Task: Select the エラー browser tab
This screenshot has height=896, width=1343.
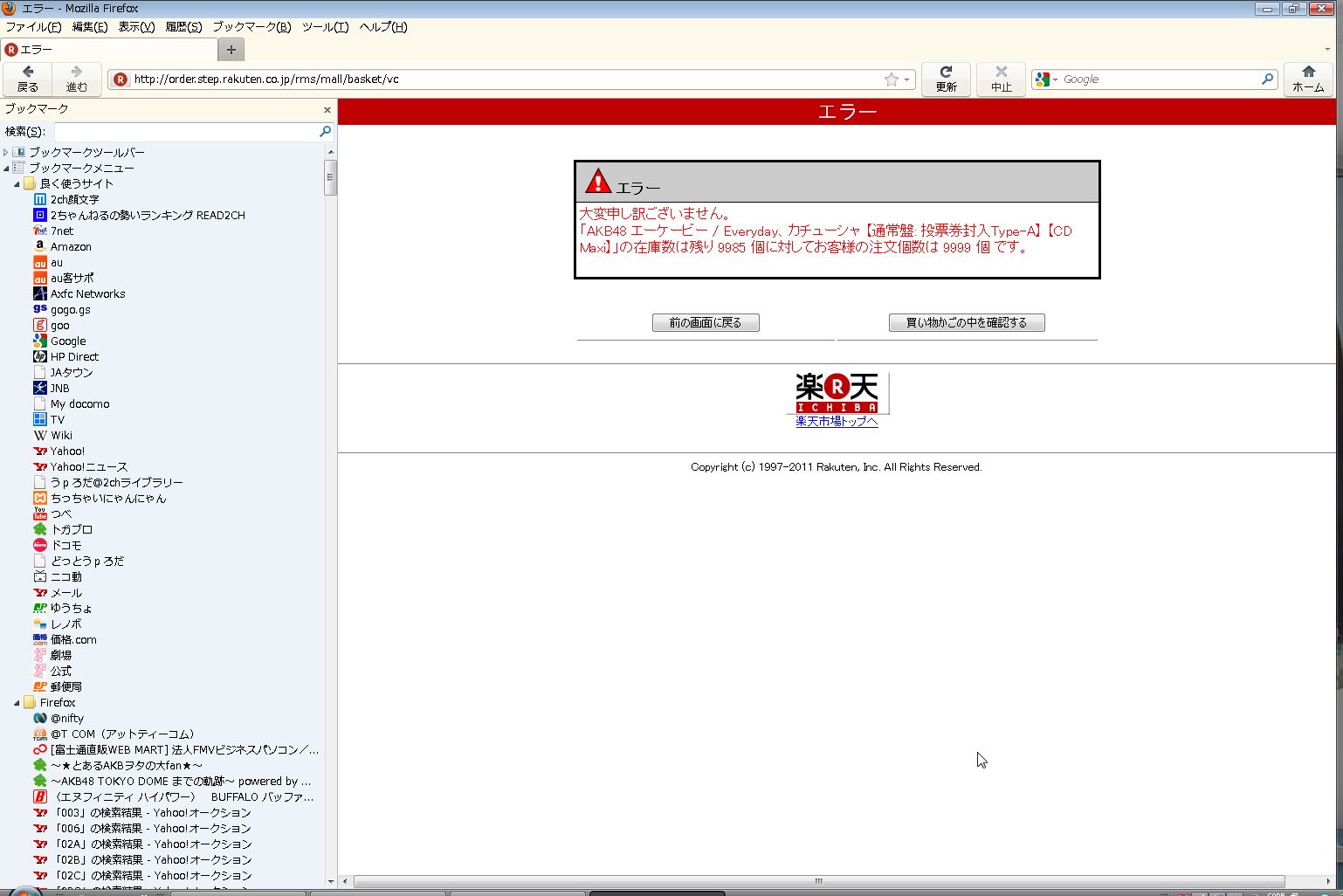Action: (x=108, y=50)
